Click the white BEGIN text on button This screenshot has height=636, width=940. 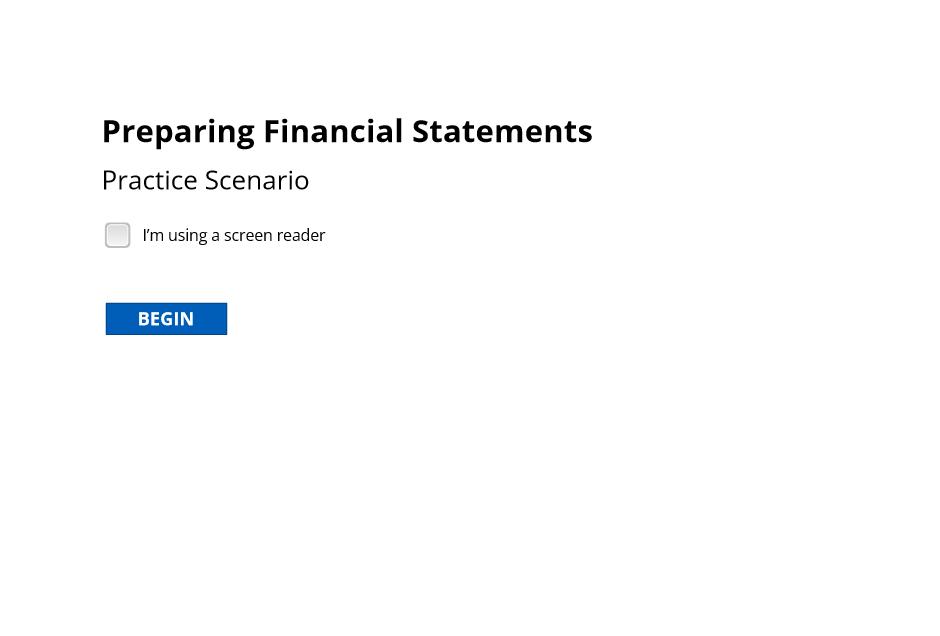[x=166, y=319]
